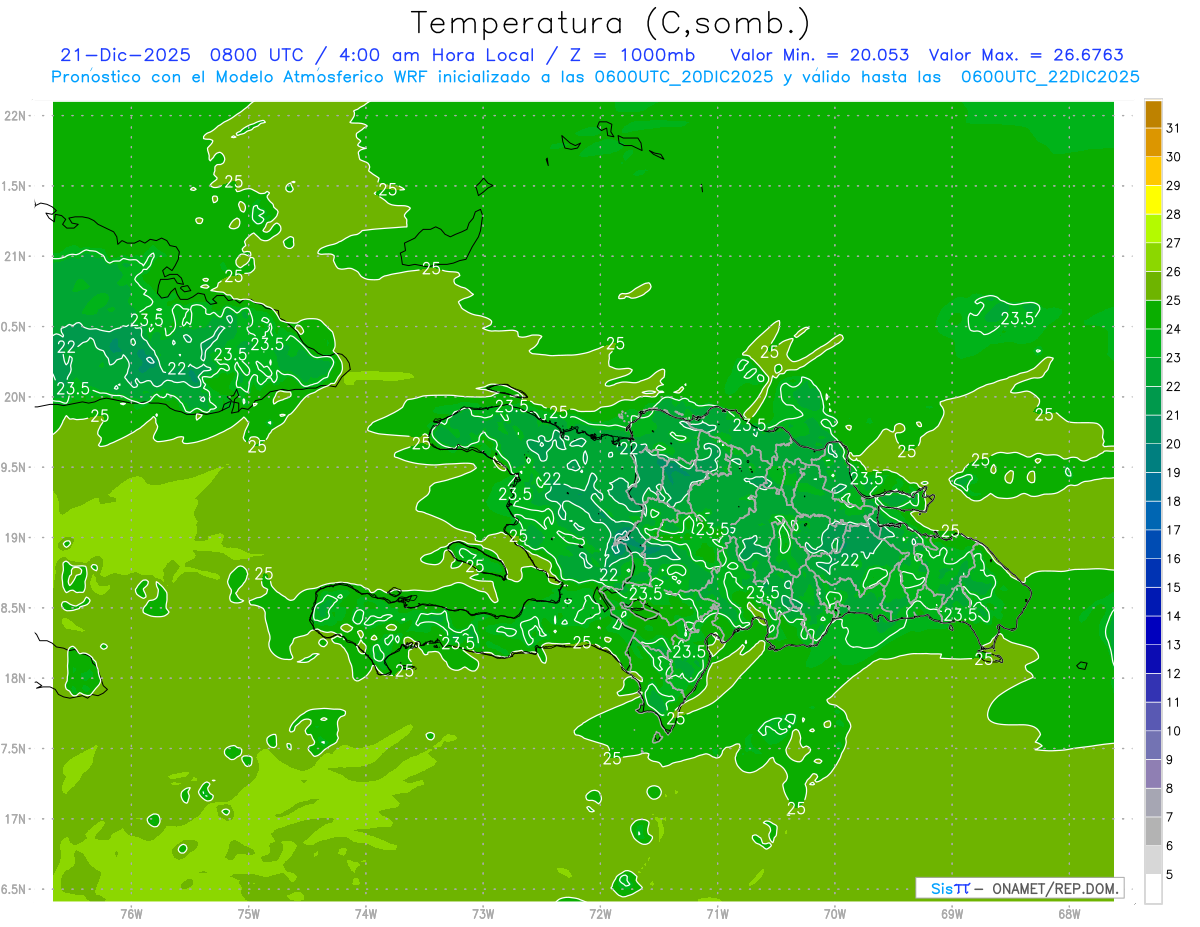Image resolution: width=1200 pixels, height=927 pixels.
Task: Click the '14' value on the color scale
Action: tap(1174, 617)
